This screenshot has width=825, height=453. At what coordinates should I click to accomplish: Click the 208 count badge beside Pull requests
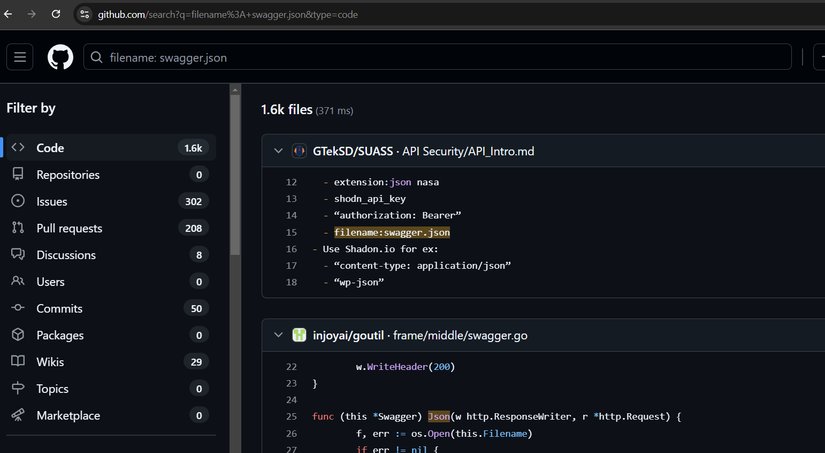[x=193, y=228]
